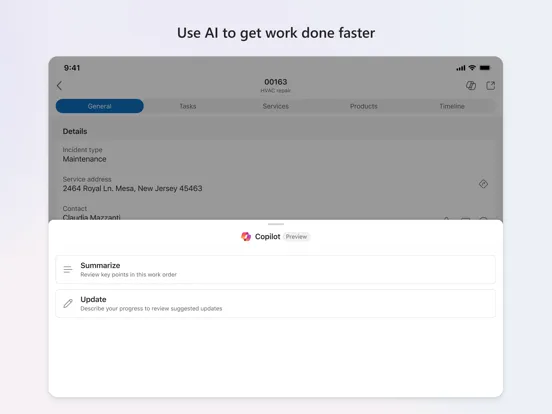
Task: Click the Update pencil icon
Action: pos(68,303)
